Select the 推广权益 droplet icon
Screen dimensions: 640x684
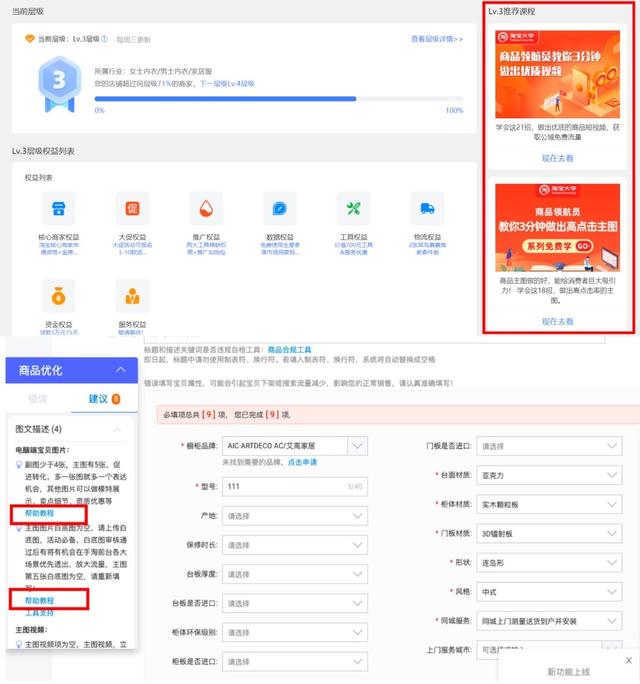[205, 209]
